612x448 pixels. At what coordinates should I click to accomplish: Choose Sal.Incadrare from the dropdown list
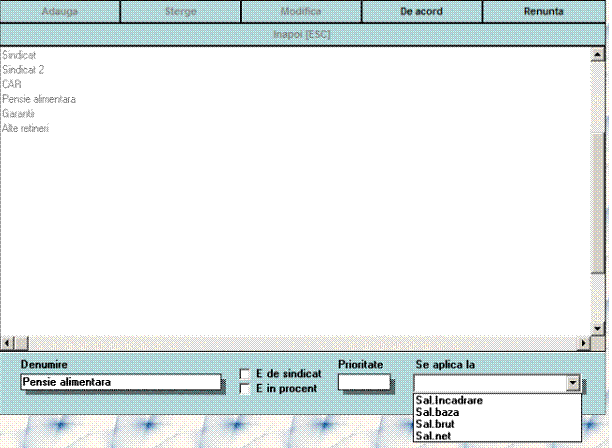tap(448, 400)
